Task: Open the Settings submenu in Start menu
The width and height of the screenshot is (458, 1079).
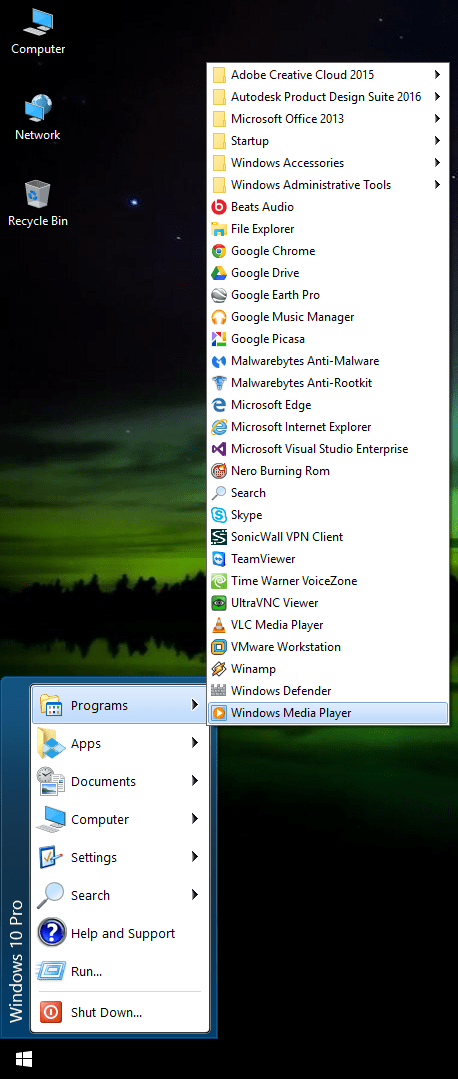Action: pyautogui.click(x=120, y=857)
